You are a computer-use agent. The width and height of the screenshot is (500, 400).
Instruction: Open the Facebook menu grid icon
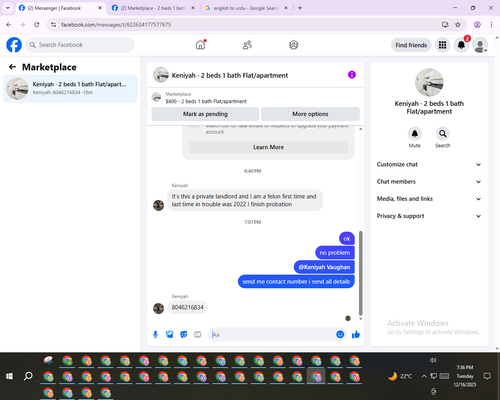coord(442,45)
